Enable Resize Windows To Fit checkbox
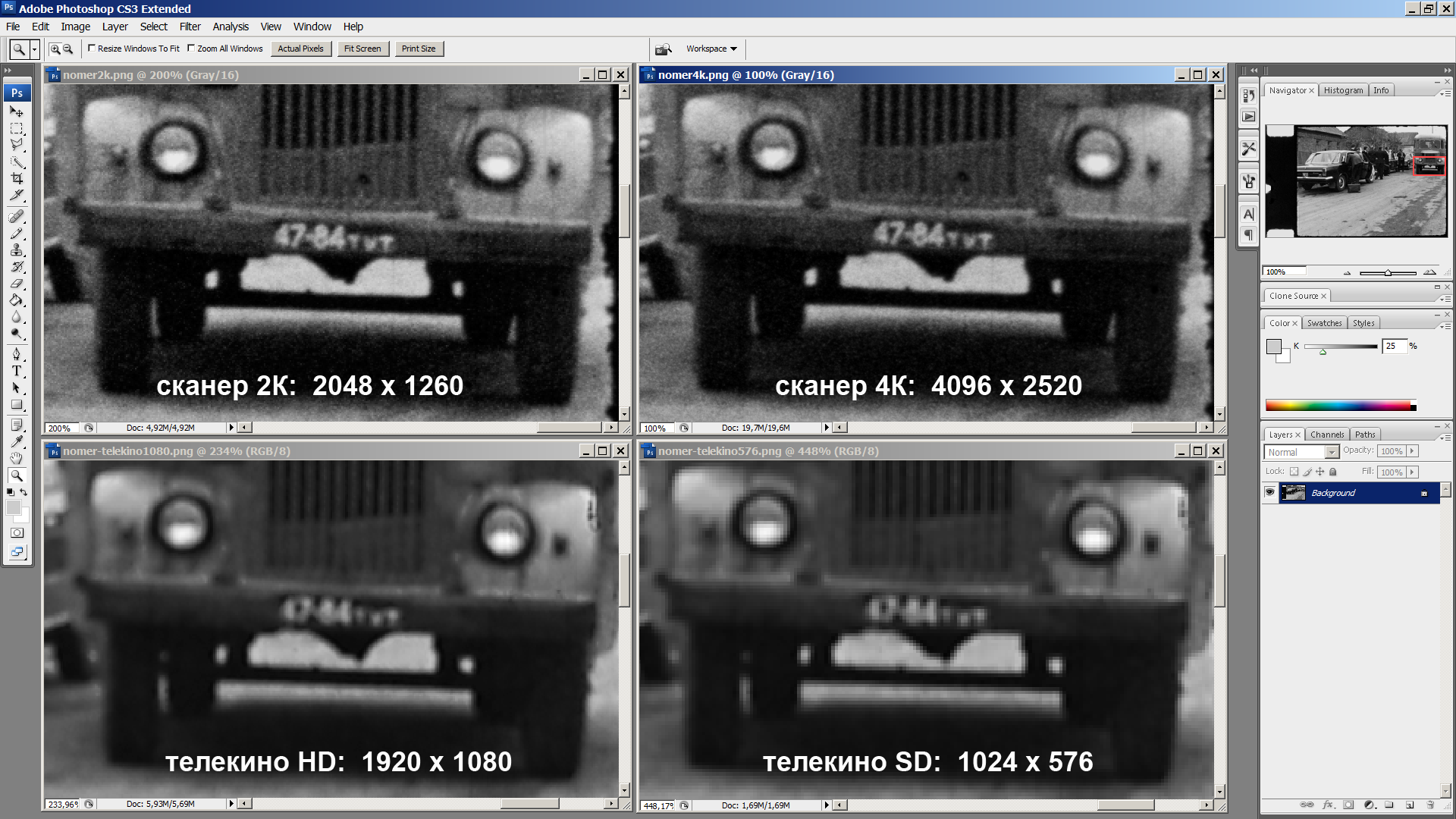Viewport: 1456px width, 819px height. point(92,48)
